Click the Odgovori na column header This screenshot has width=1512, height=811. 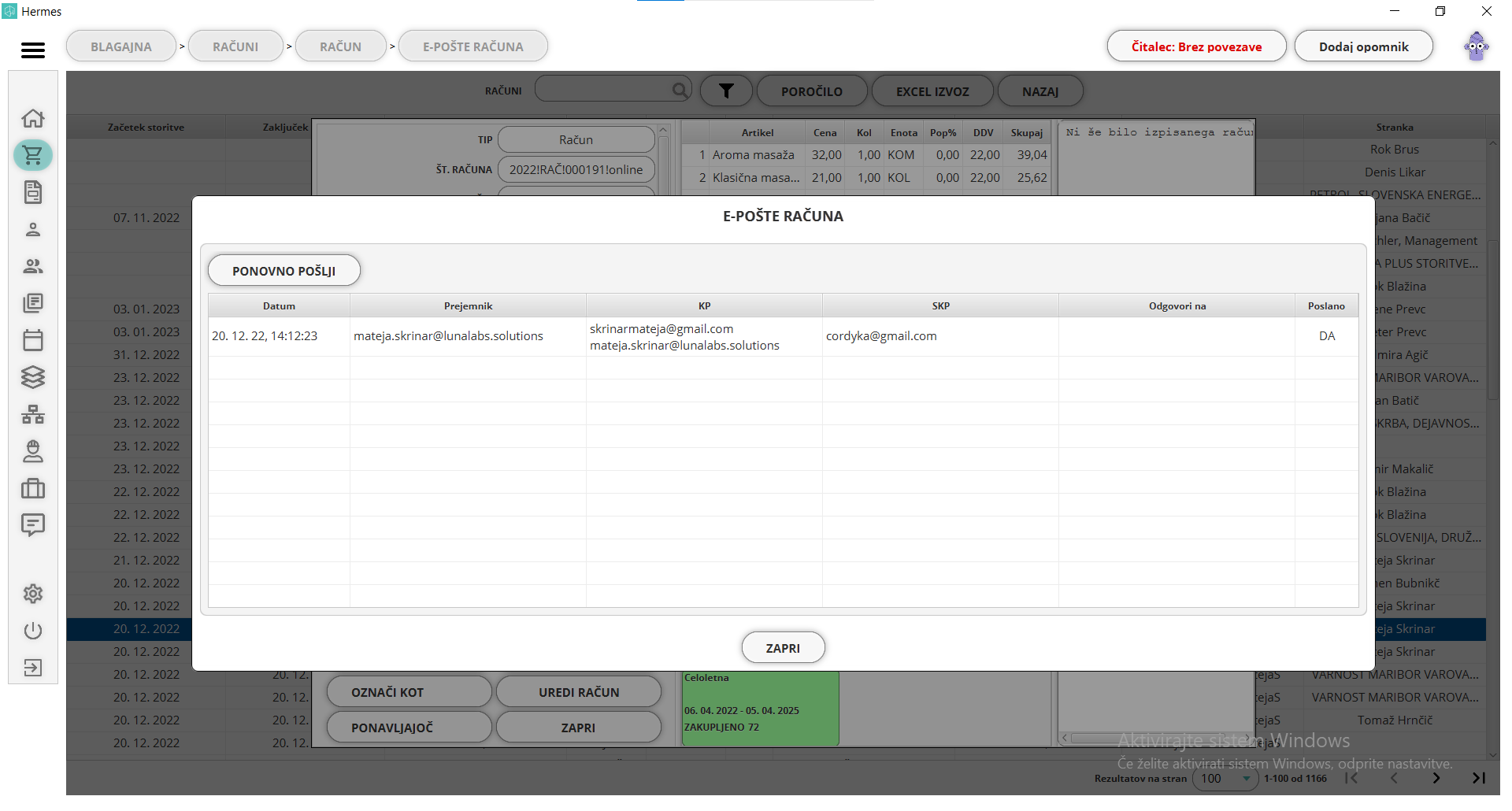click(1177, 306)
